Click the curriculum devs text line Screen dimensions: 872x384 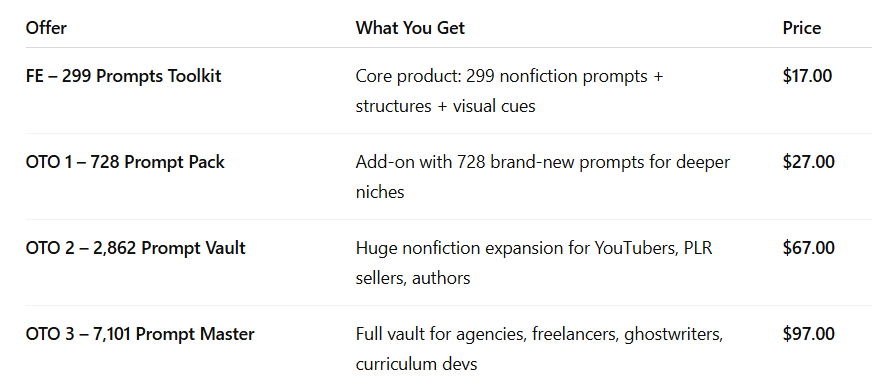point(417,364)
